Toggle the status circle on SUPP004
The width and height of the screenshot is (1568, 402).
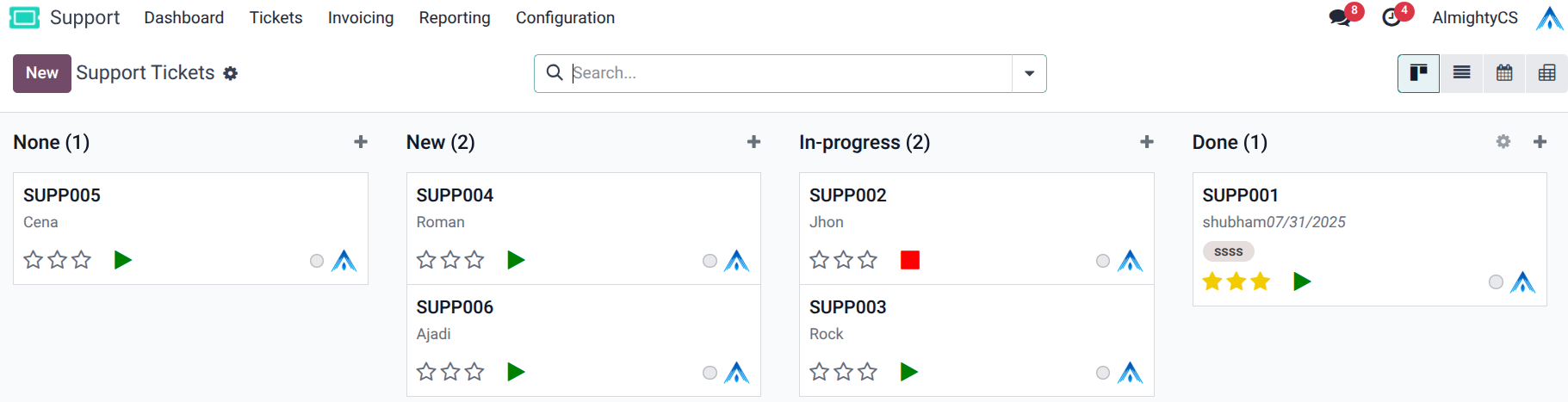pos(710,261)
